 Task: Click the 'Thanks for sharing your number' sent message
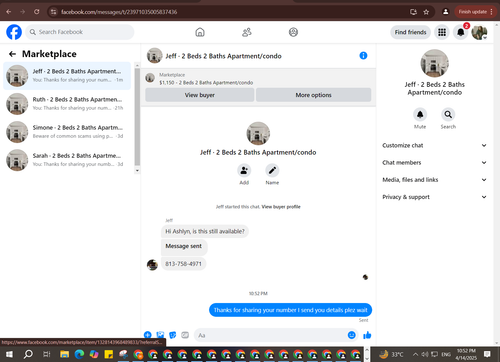tap(290, 310)
